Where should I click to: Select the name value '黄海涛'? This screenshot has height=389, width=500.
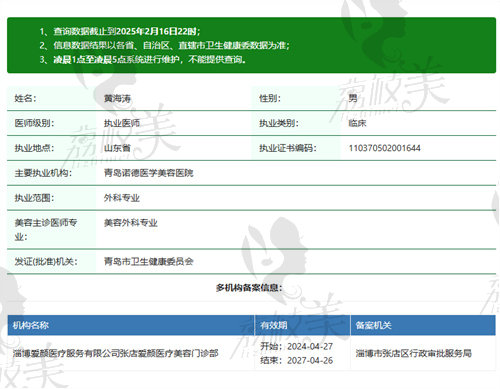tap(117, 98)
